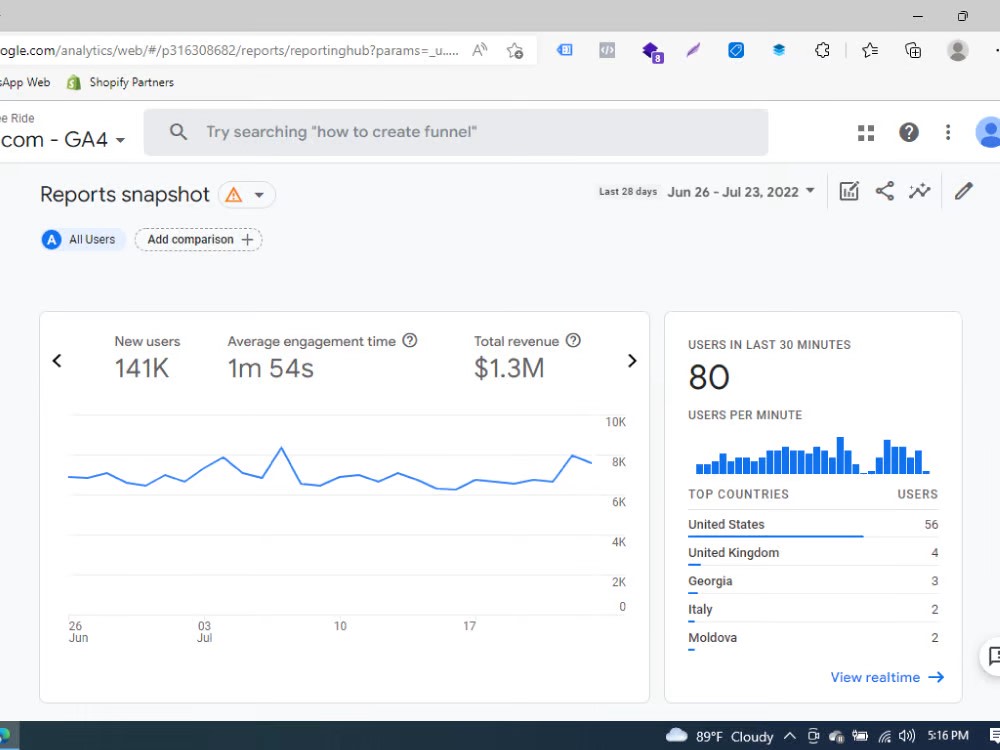
Task: Click the Total revenue help icon
Action: coord(573,341)
